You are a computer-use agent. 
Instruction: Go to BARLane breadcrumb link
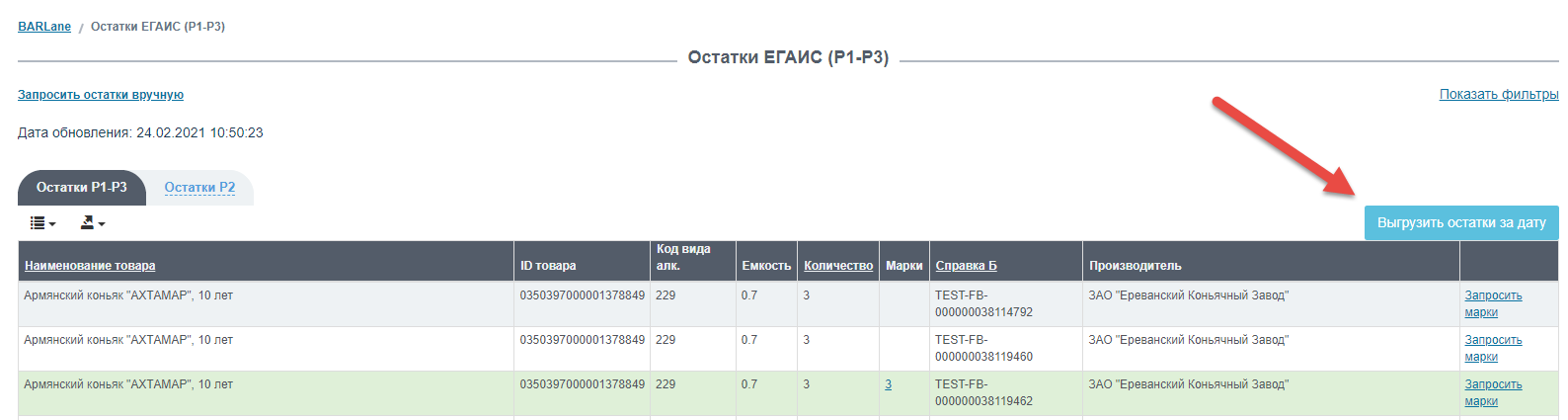click(x=44, y=27)
